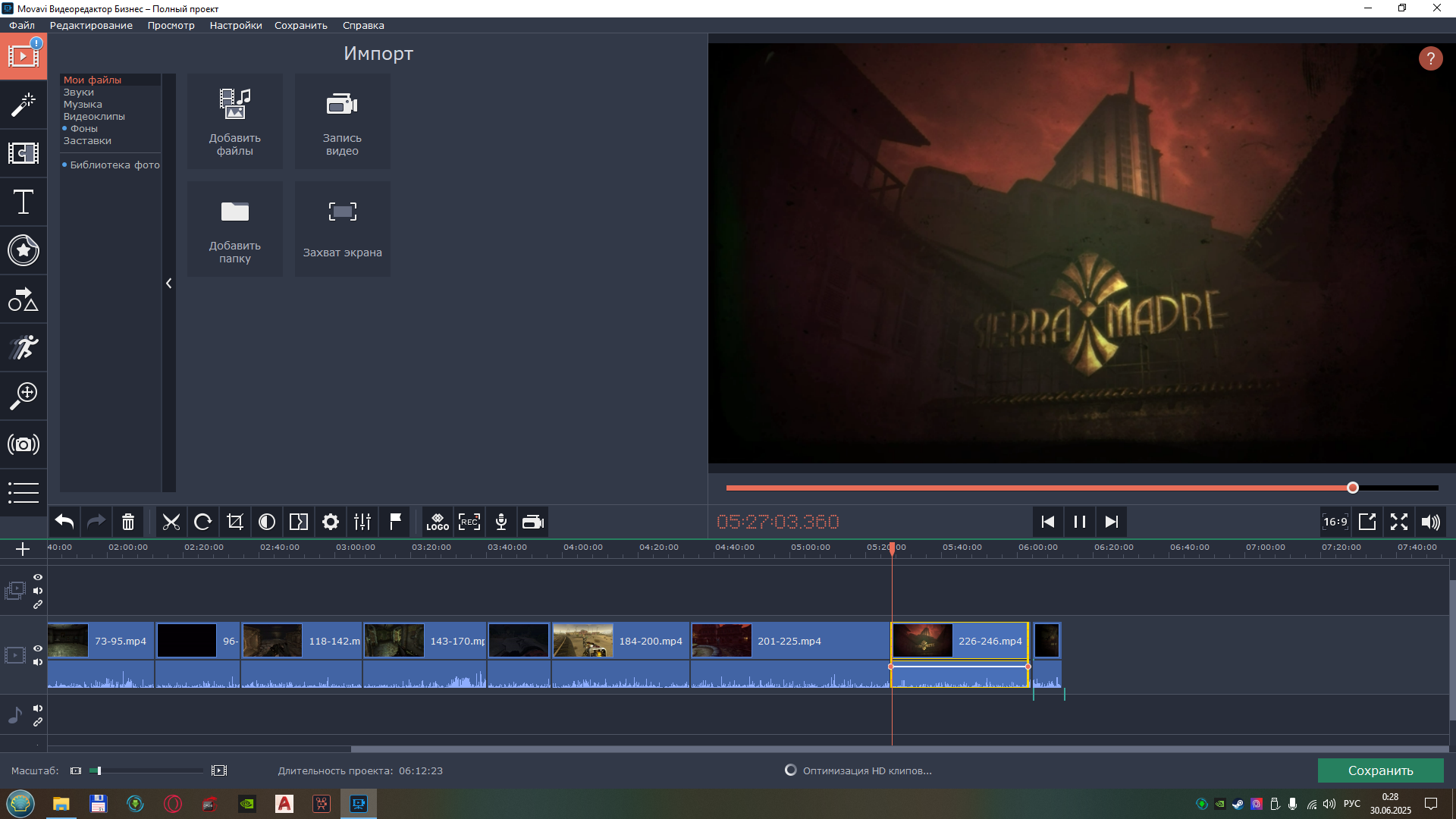The image size is (1456, 819).
Task: Add a new track with plus
Action: tap(23, 549)
